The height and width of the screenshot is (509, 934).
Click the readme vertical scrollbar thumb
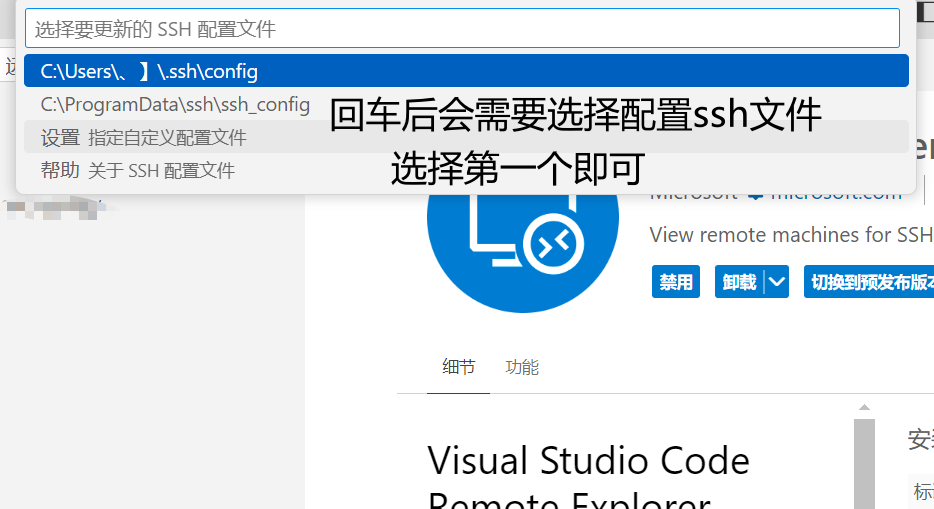(864, 464)
